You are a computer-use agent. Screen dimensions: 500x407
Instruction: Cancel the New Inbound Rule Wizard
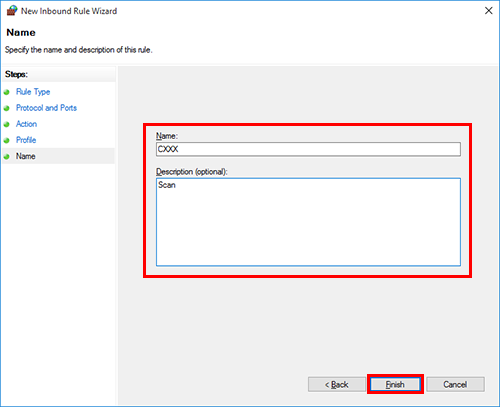tap(455, 384)
